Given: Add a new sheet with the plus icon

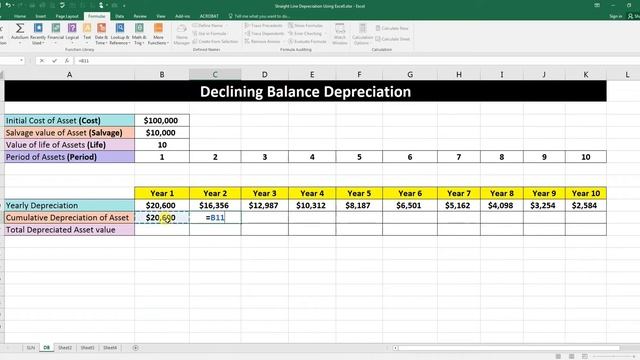Looking at the screenshot, I should 136,348.
